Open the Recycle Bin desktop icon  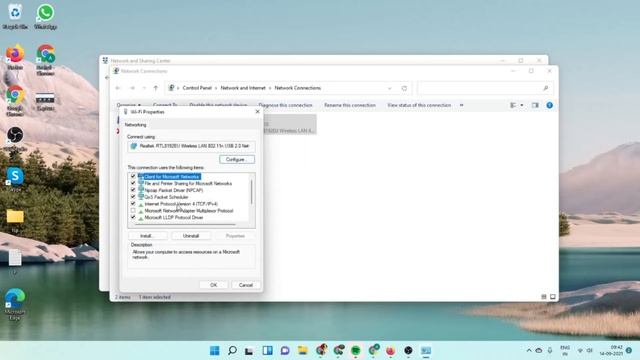pyautogui.click(x=15, y=16)
